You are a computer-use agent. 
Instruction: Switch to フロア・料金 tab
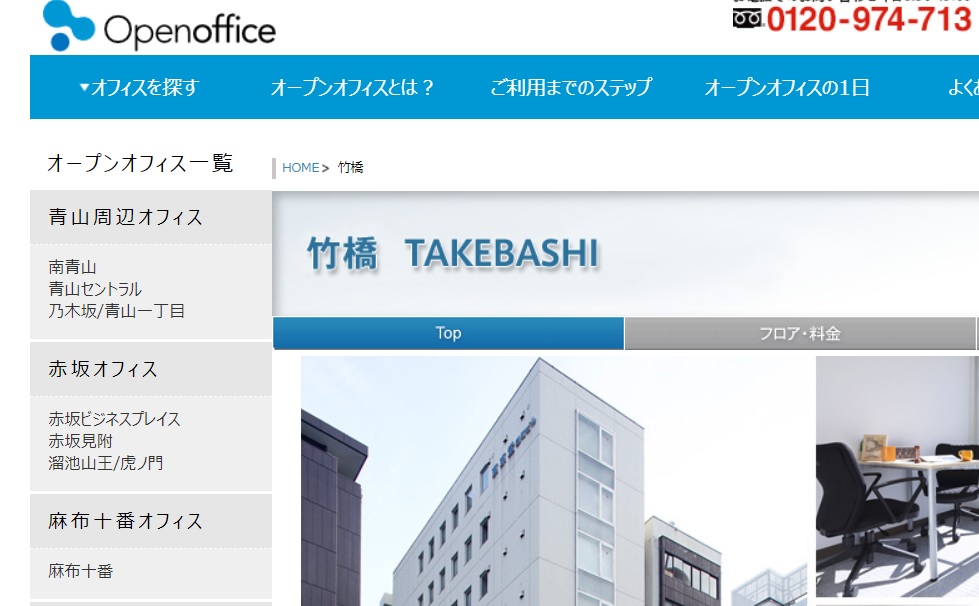(x=799, y=334)
